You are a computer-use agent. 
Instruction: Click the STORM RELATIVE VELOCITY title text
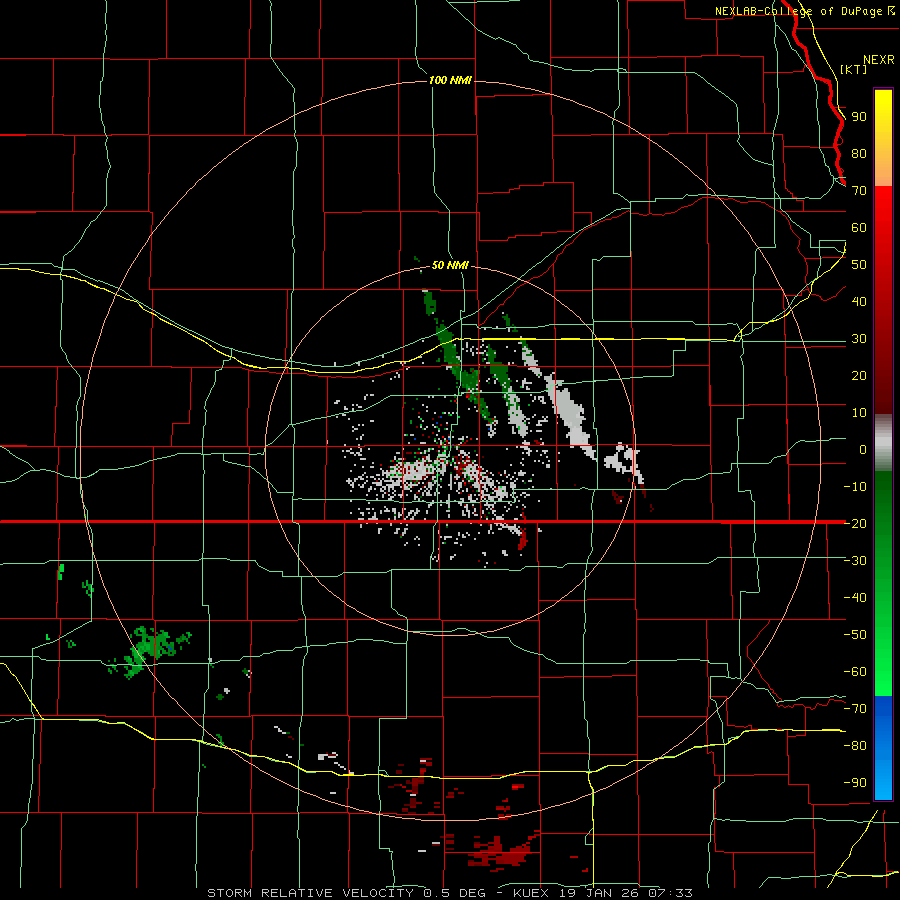(x=310, y=893)
